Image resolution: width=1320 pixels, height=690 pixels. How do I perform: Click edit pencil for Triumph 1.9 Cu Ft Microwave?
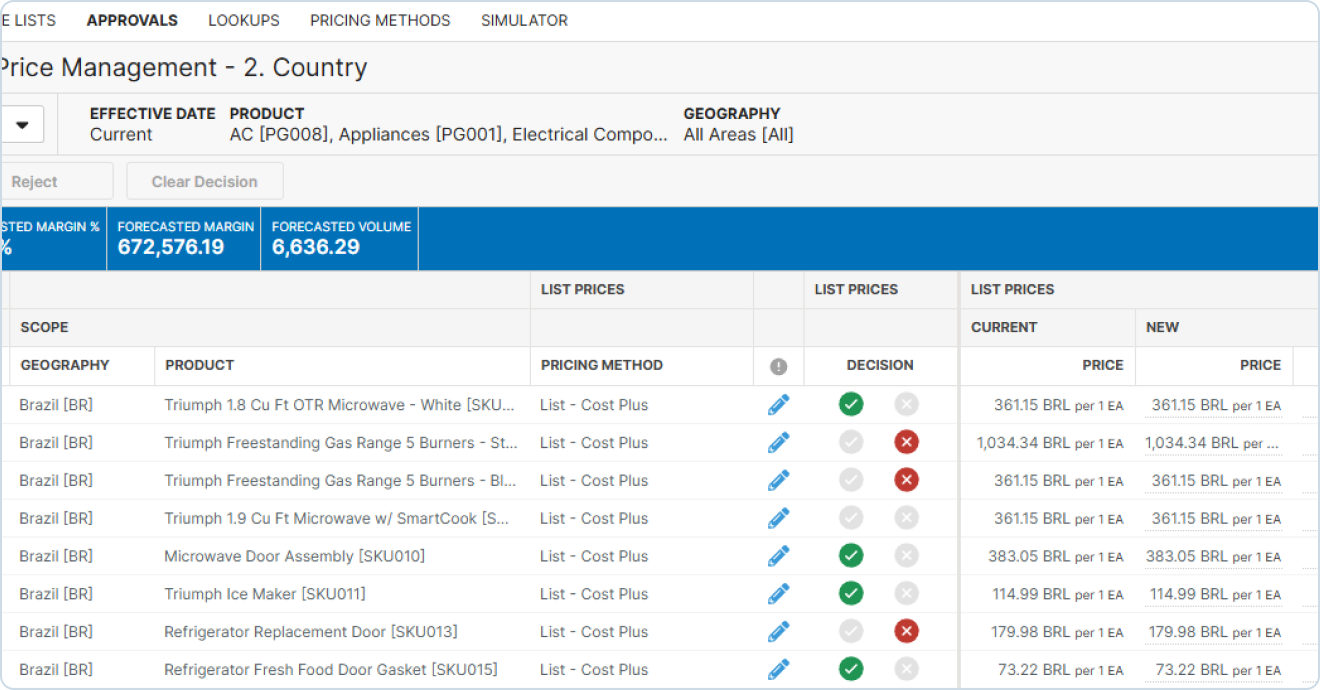click(x=778, y=518)
